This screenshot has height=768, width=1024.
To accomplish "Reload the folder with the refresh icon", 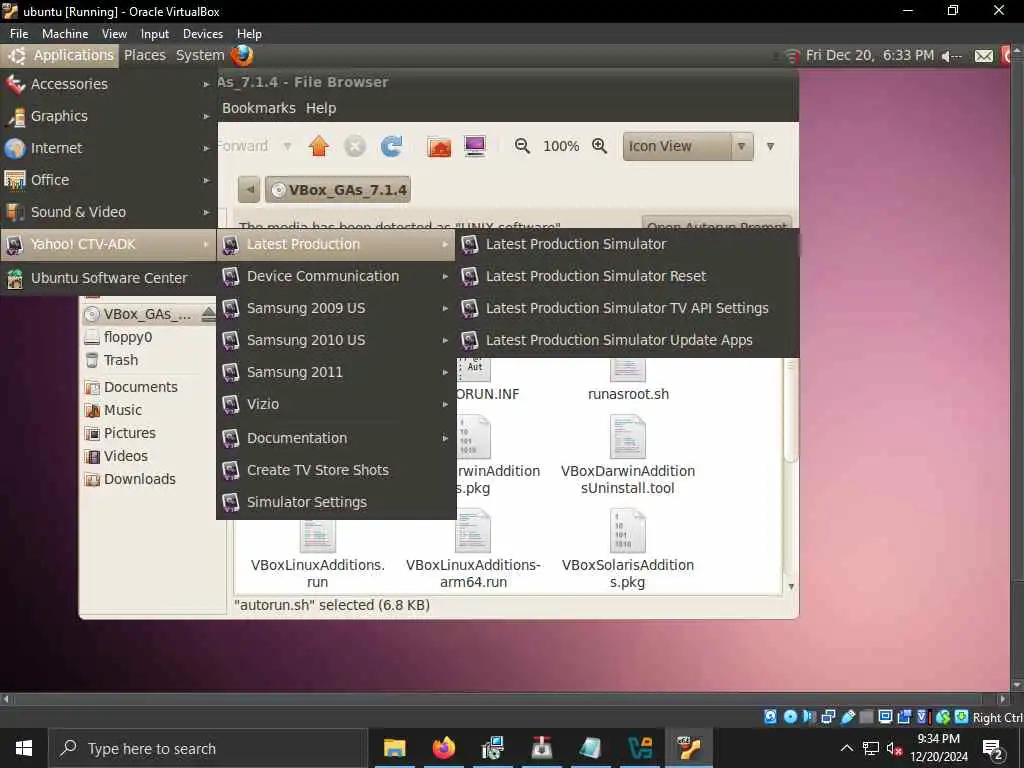I will pos(391,146).
